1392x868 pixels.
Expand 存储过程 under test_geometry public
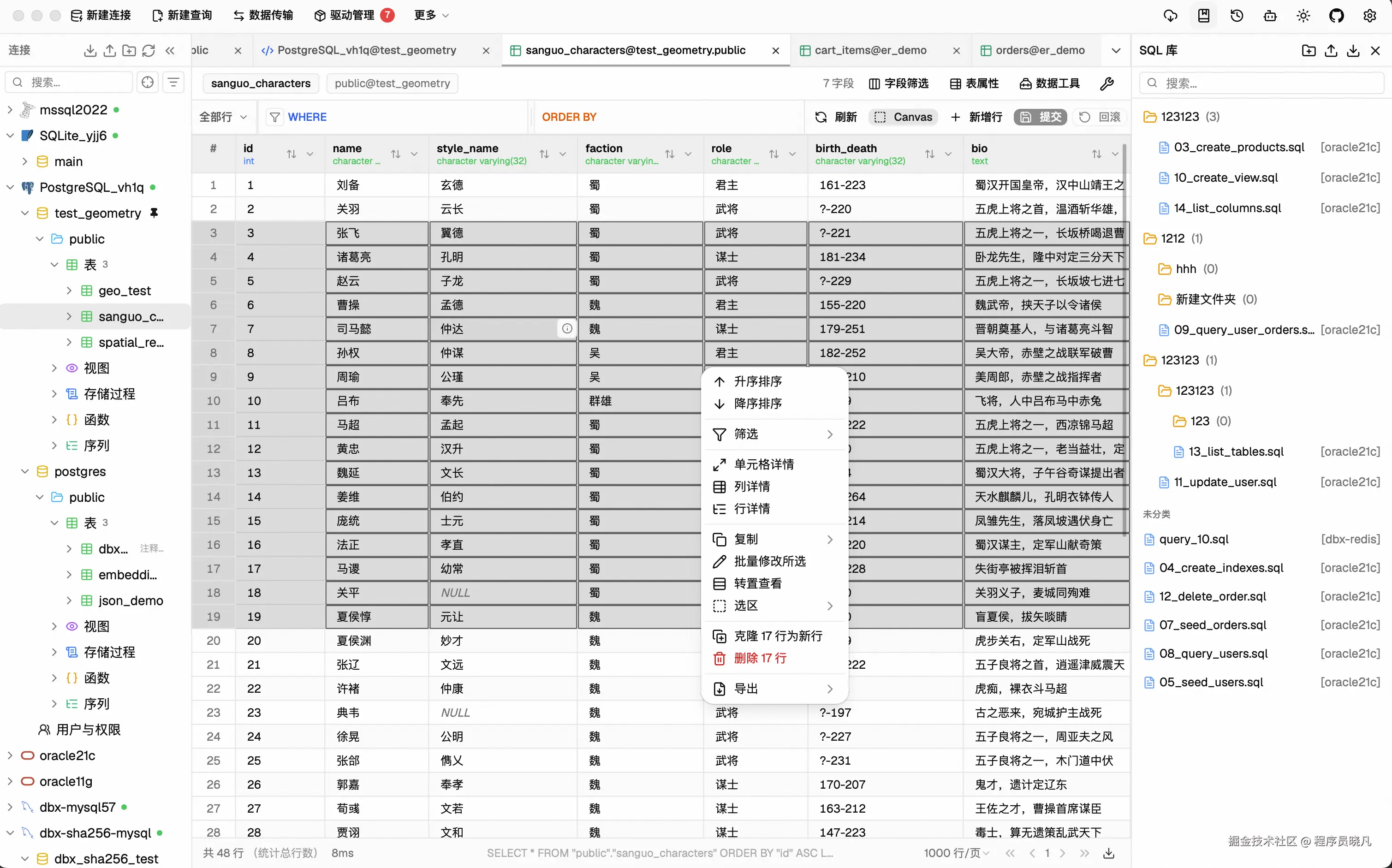[x=54, y=394]
